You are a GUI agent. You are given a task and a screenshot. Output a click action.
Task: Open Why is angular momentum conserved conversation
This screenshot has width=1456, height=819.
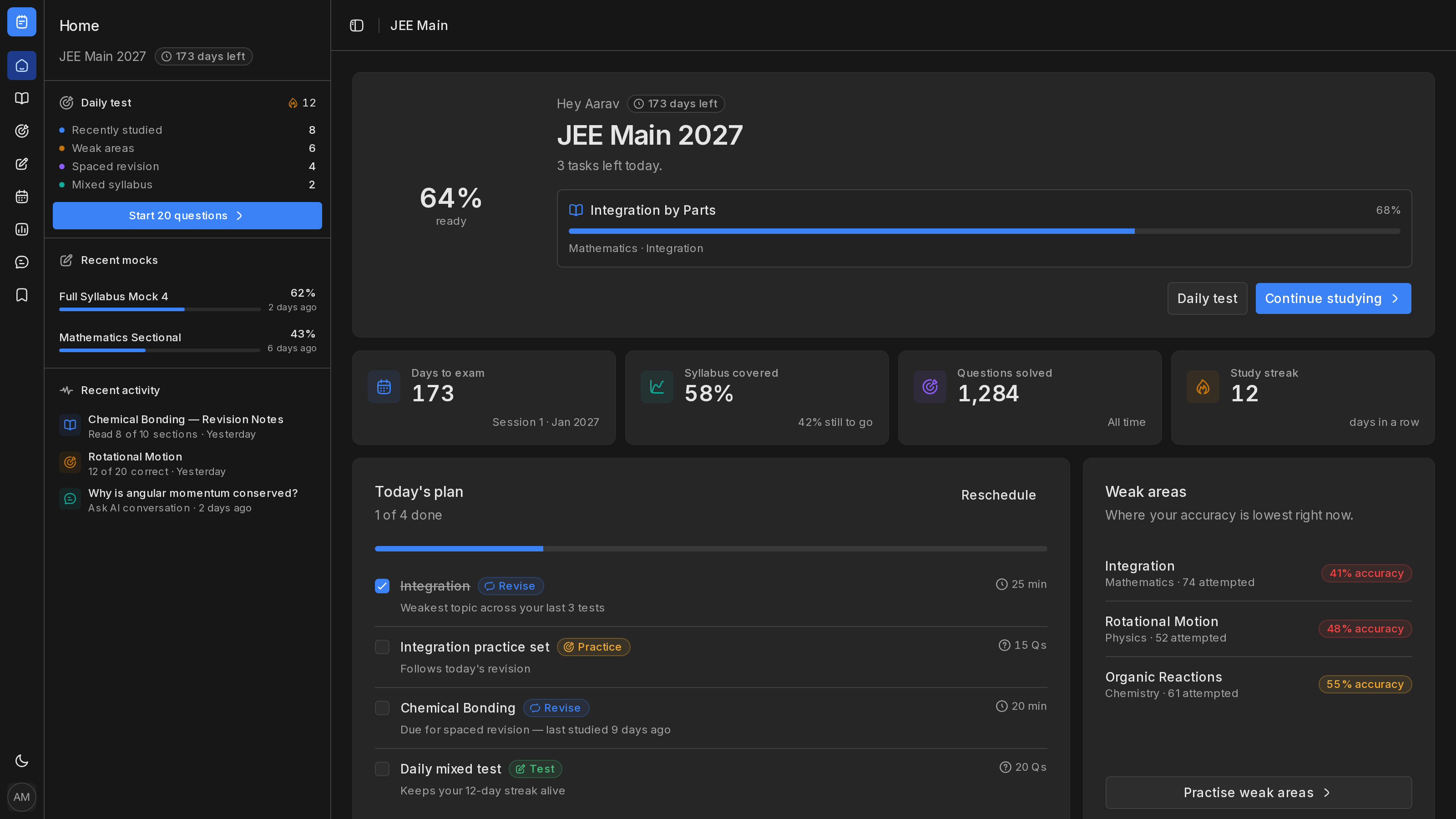[x=187, y=500]
